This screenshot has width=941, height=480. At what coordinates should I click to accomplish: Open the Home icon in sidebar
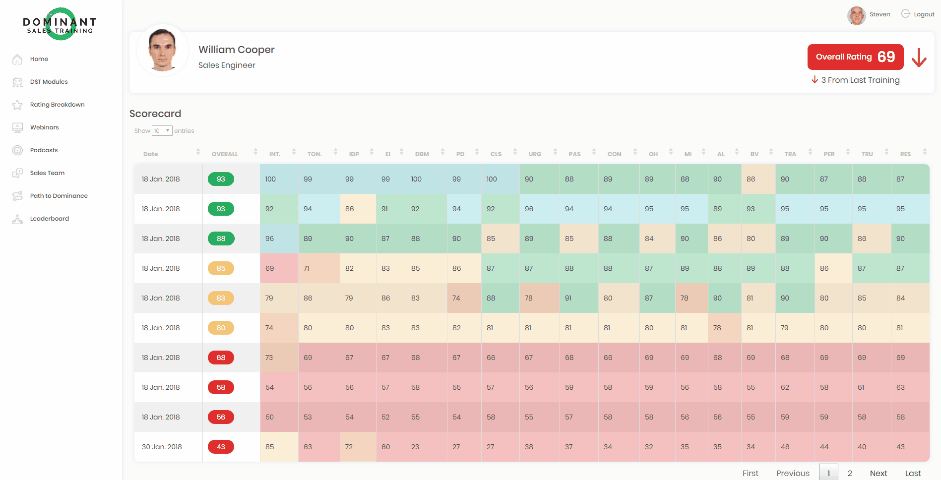point(17,59)
